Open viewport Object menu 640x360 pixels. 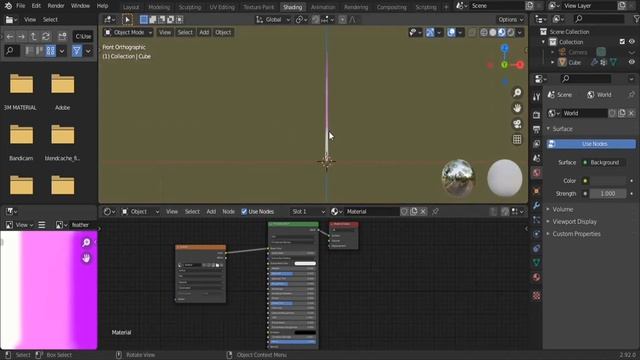[x=223, y=32]
